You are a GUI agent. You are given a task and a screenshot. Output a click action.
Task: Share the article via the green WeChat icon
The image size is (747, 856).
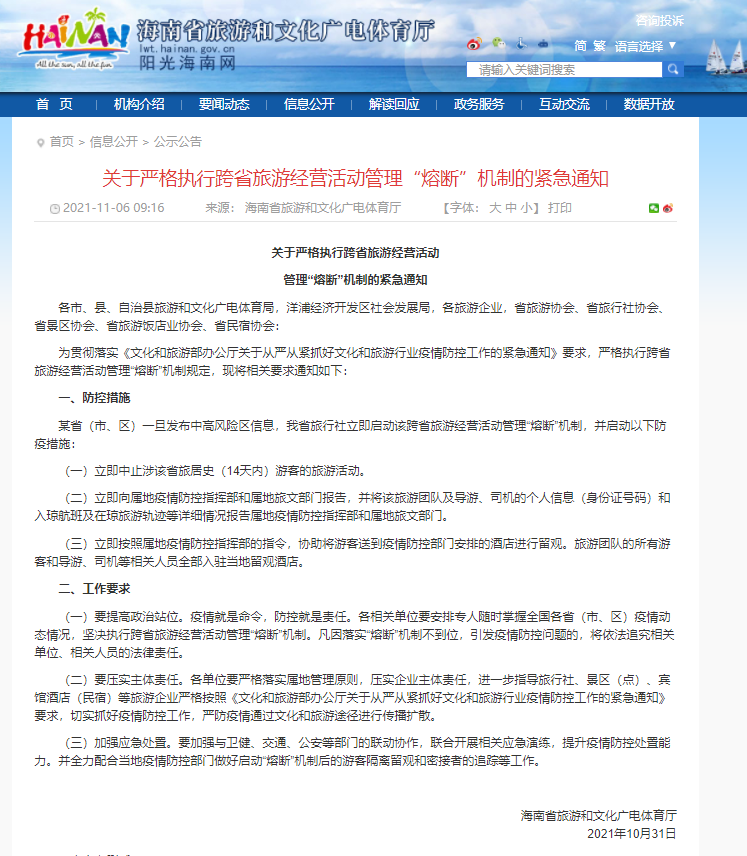click(654, 208)
